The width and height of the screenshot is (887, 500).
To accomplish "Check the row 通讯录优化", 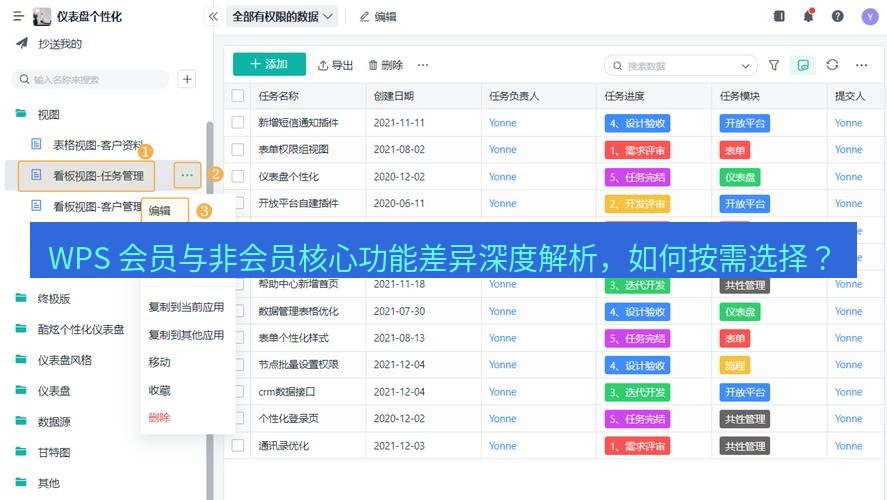I will pos(238,446).
